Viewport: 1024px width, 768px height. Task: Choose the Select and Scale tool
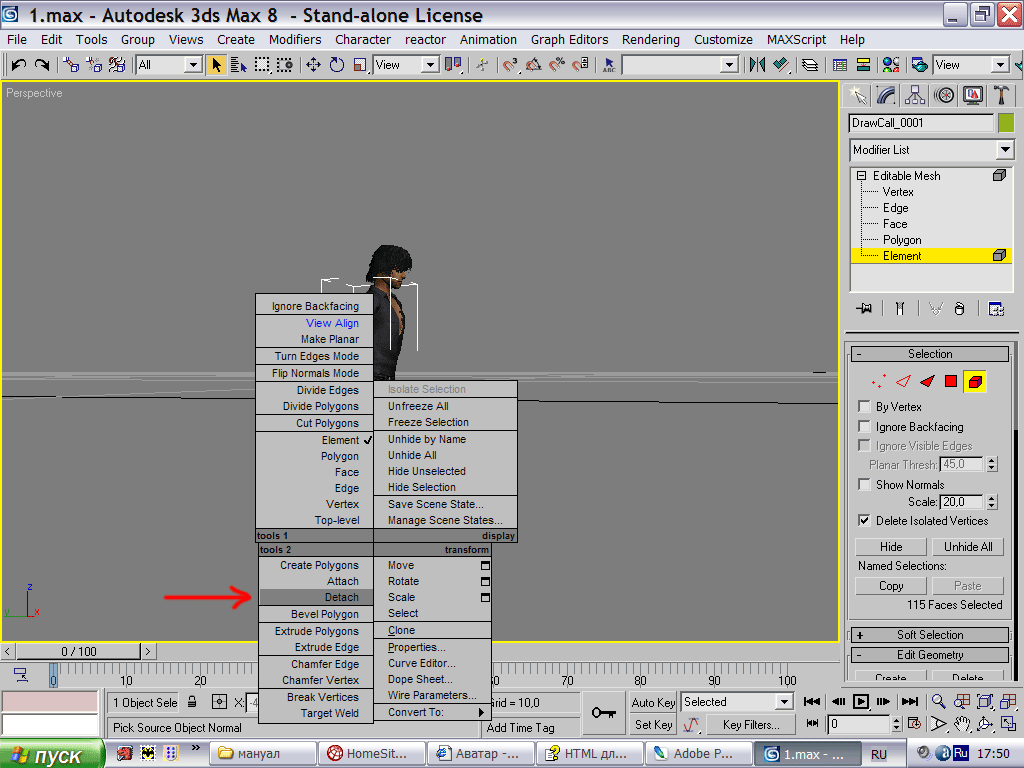[x=360, y=65]
